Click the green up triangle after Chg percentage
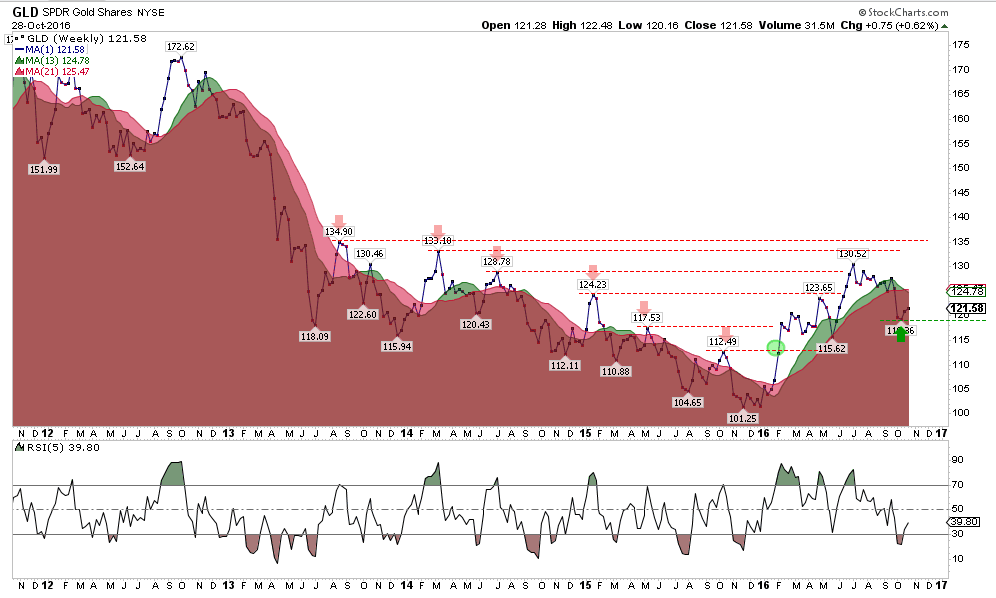Viewport: 996px width, 598px height. pos(945,26)
